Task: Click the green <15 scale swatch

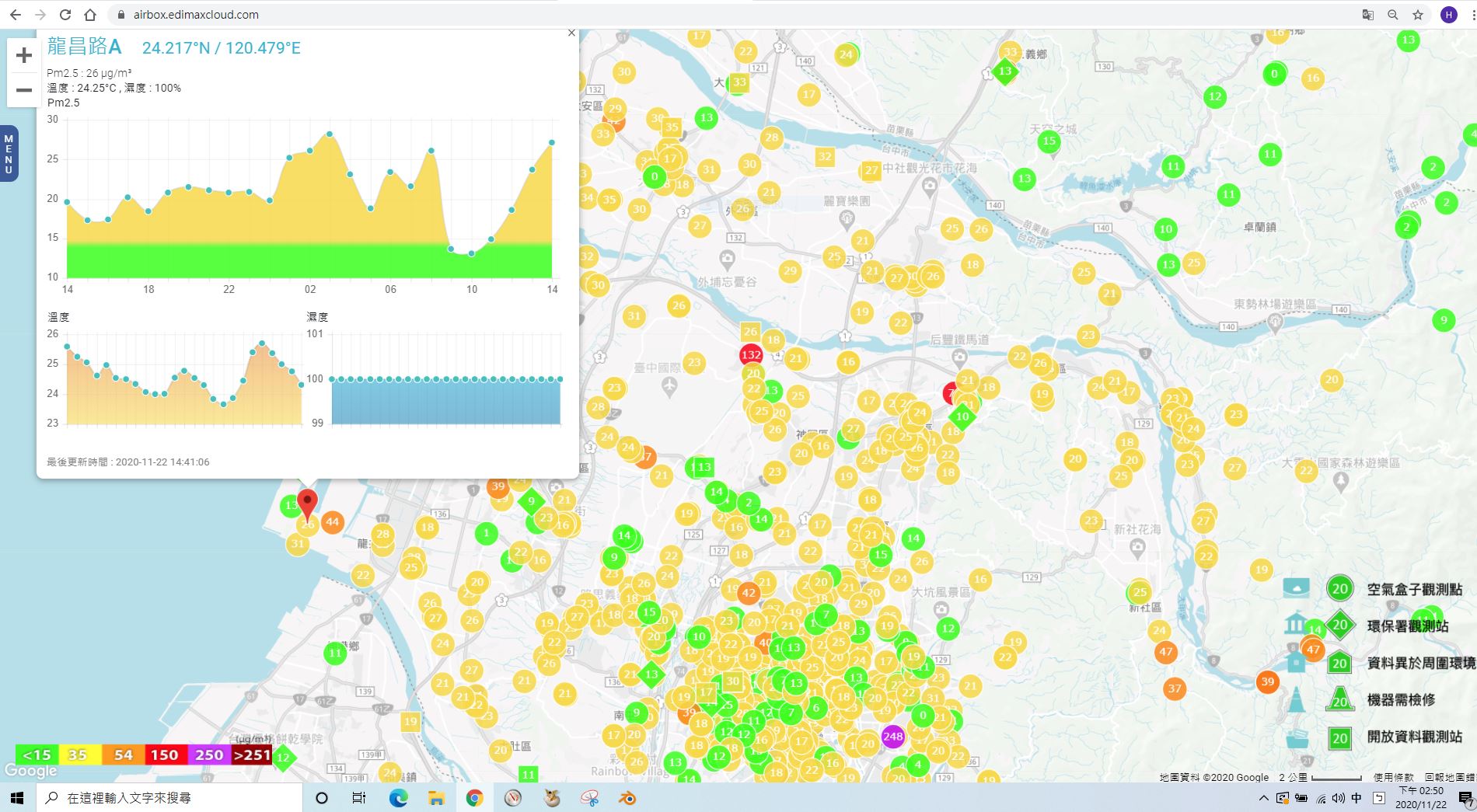Action: pyautogui.click(x=37, y=754)
